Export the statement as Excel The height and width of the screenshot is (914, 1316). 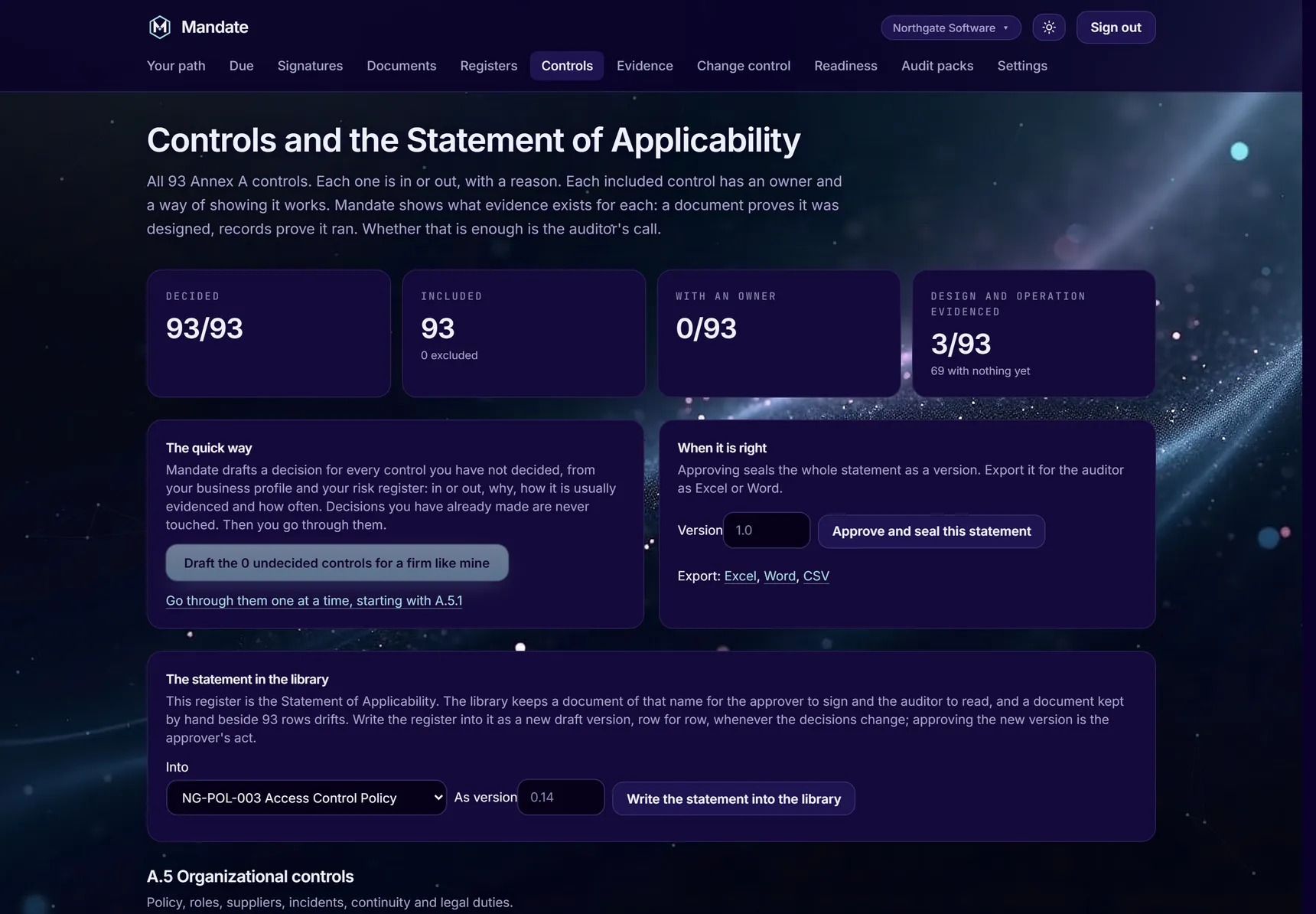click(740, 576)
